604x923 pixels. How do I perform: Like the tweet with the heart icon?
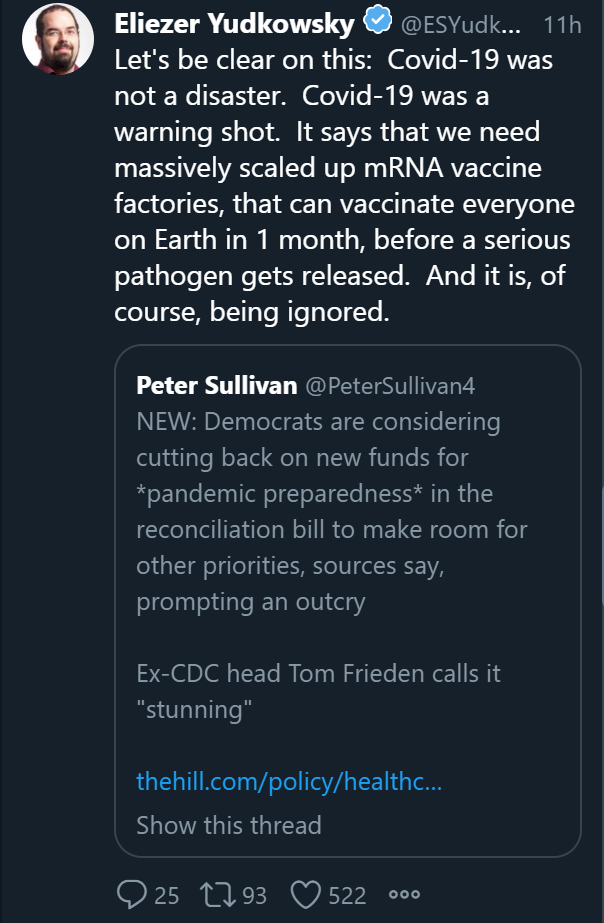point(307,894)
